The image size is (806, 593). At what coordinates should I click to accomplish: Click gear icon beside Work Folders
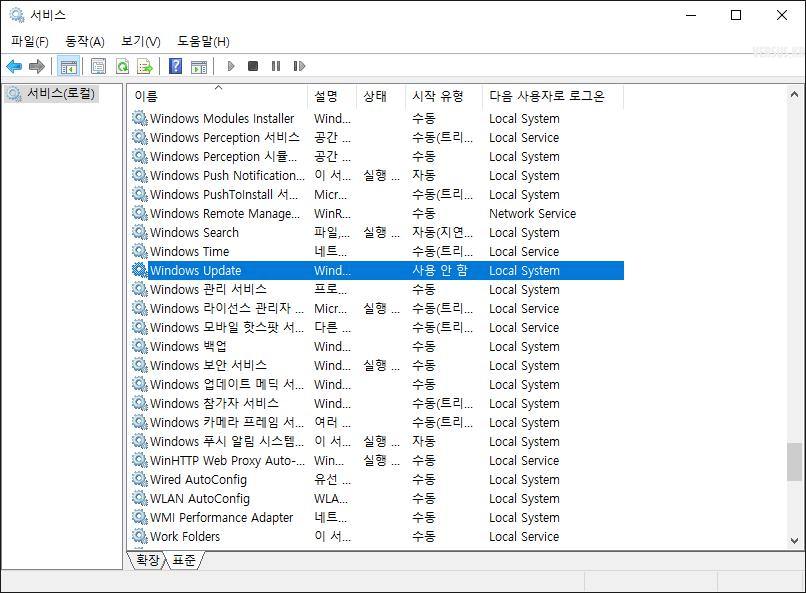tap(140, 536)
